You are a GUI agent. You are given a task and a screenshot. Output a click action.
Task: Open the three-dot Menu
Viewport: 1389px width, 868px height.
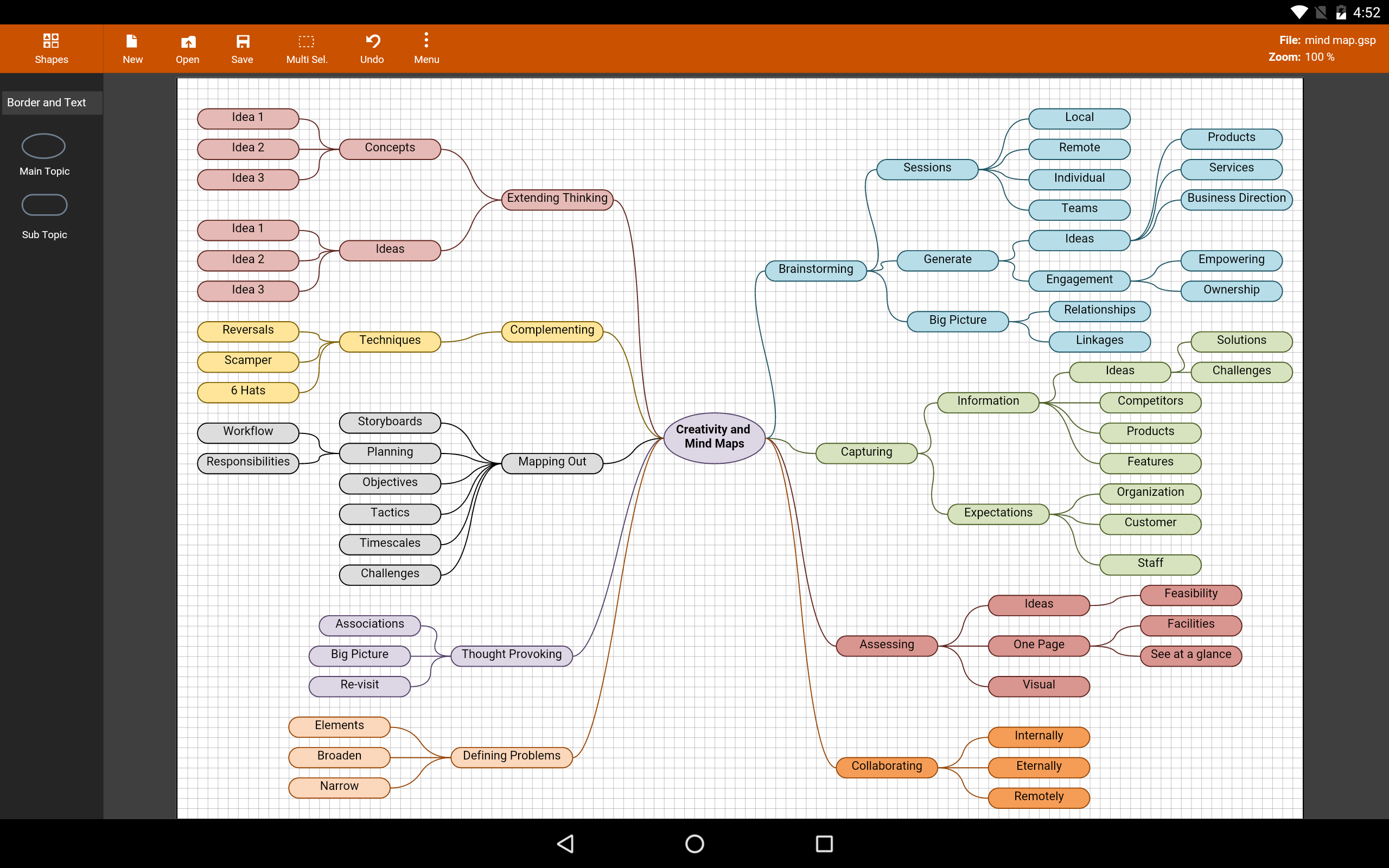pyautogui.click(x=426, y=48)
